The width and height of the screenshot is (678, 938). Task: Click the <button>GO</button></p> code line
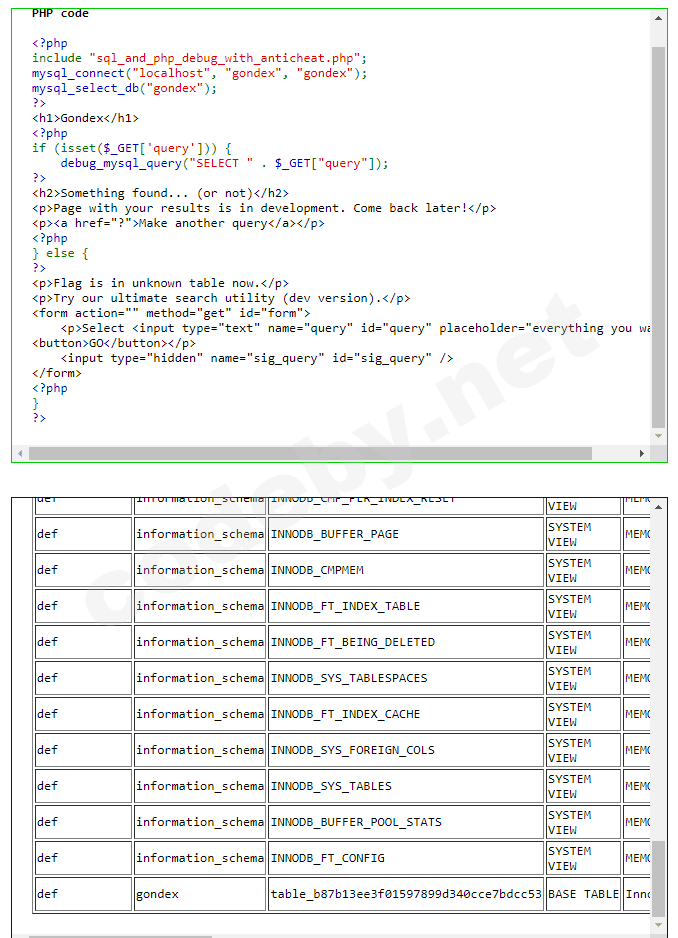[x=114, y=343]
